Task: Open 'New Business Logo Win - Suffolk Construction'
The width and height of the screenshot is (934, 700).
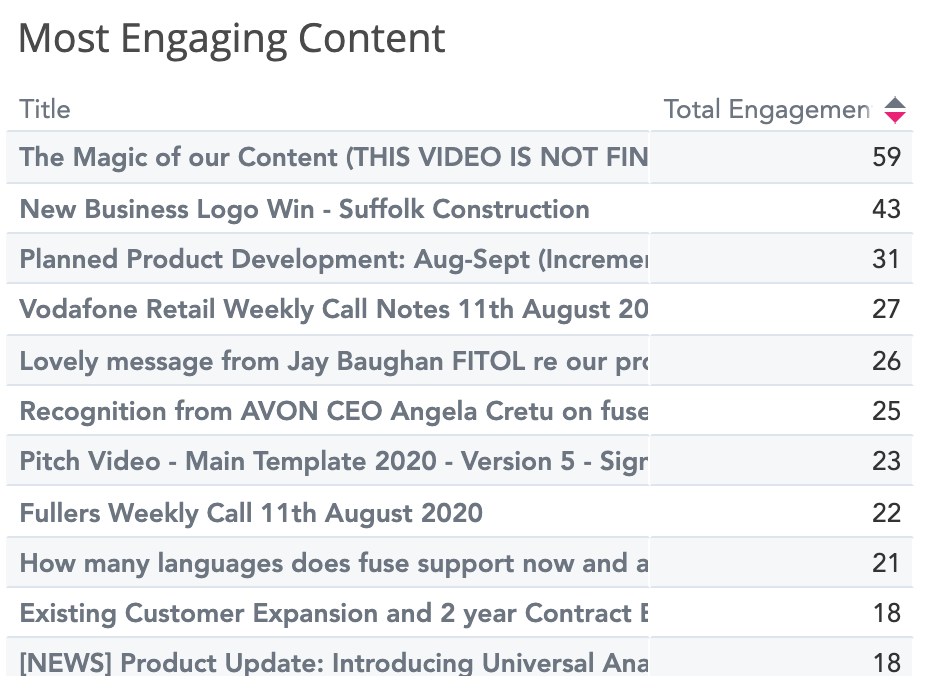Action: pyautogui.click(x=304, y=209)
